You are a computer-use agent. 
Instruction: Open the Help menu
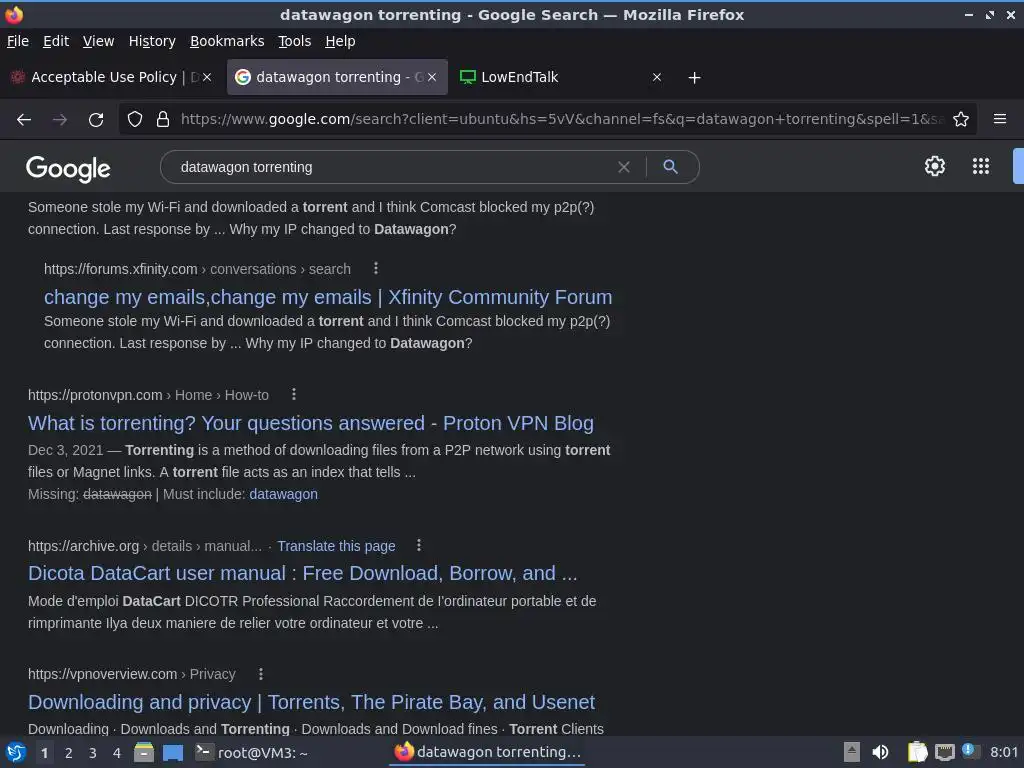[340, 41]
